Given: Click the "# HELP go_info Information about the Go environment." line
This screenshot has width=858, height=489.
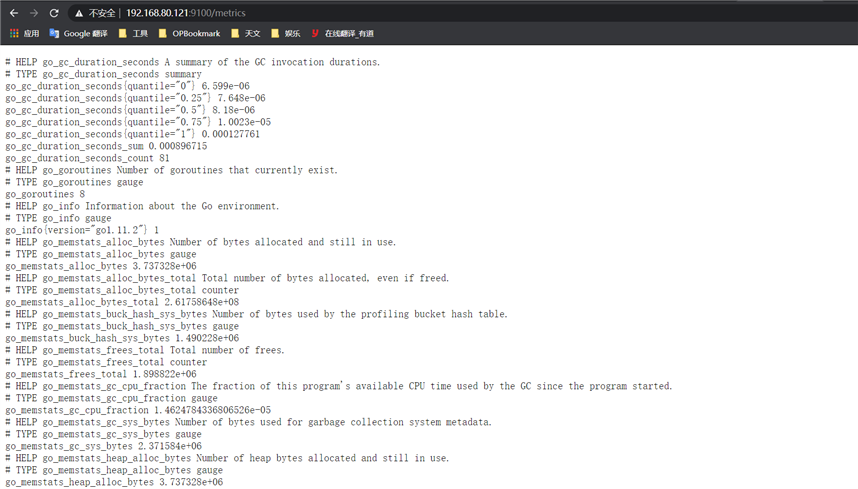Looking at the screenshot, I should point(142,207).
